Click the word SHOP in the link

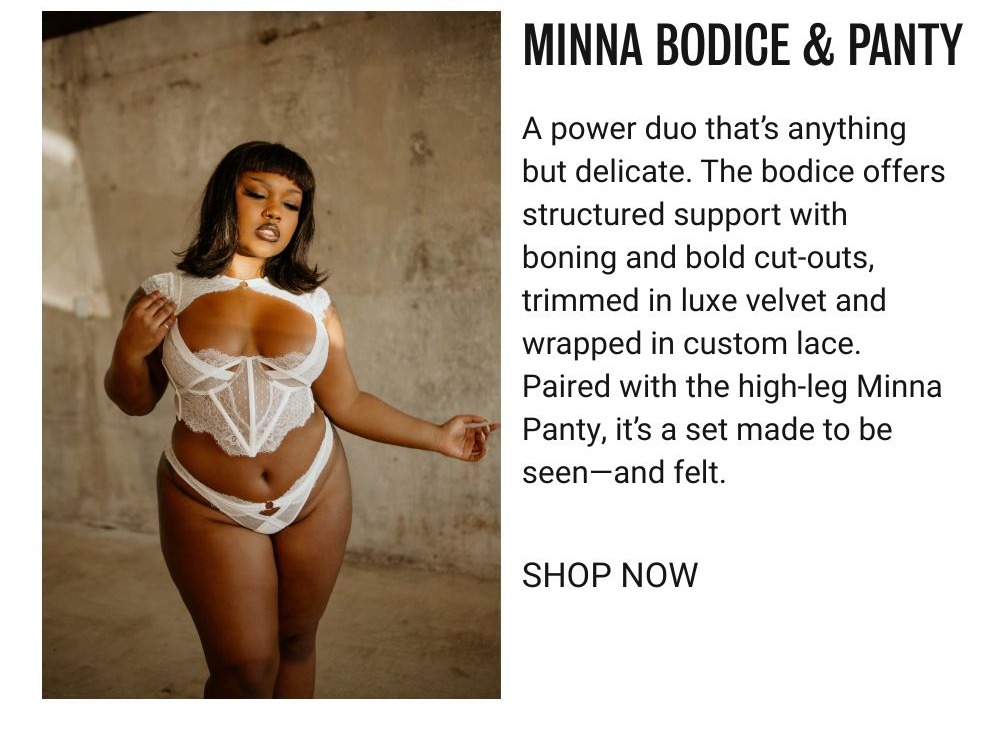click(566, 575)
